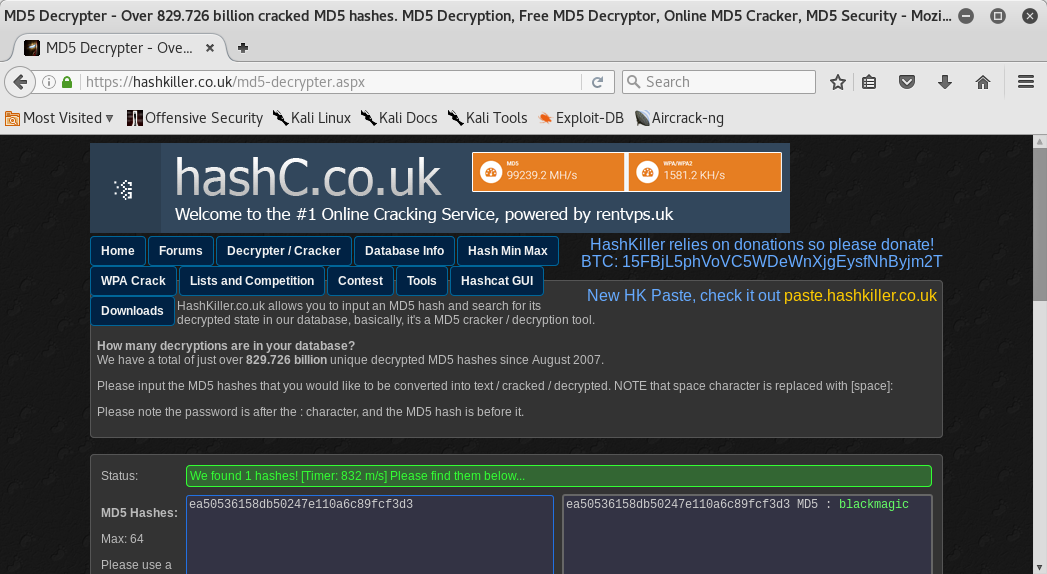
Task: Go to browser home page icon
Action: point(982,82)
